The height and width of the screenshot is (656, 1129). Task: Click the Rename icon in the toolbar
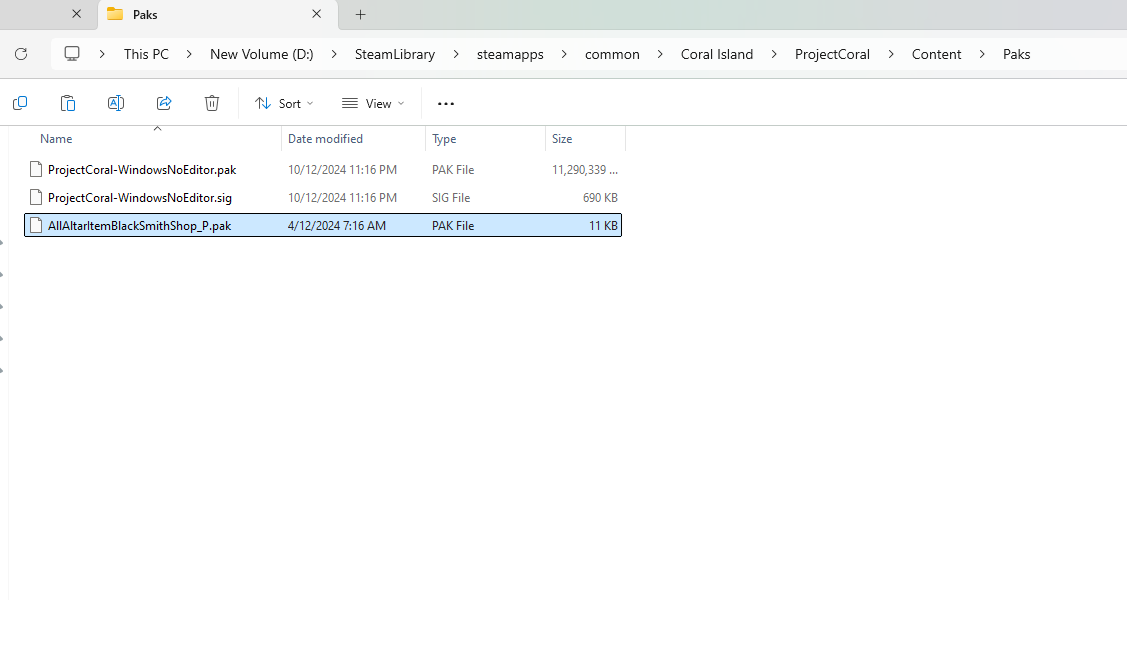116,104
